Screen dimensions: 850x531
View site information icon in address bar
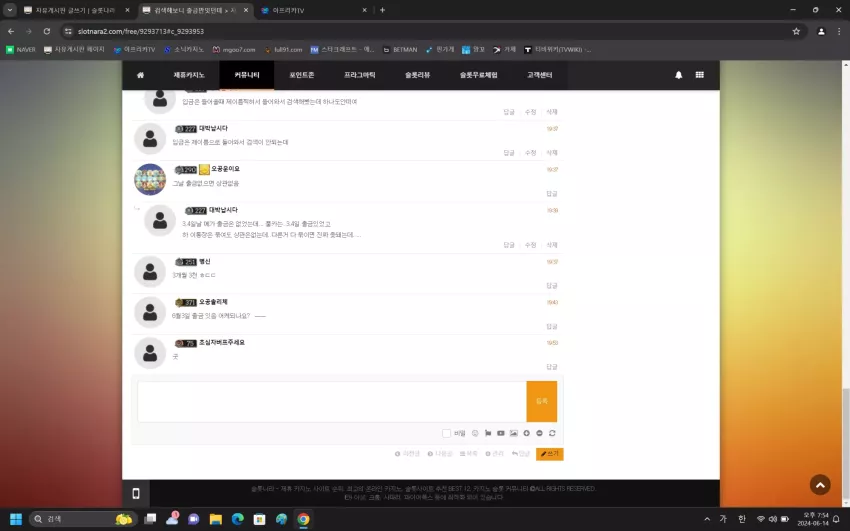(68, 31)
